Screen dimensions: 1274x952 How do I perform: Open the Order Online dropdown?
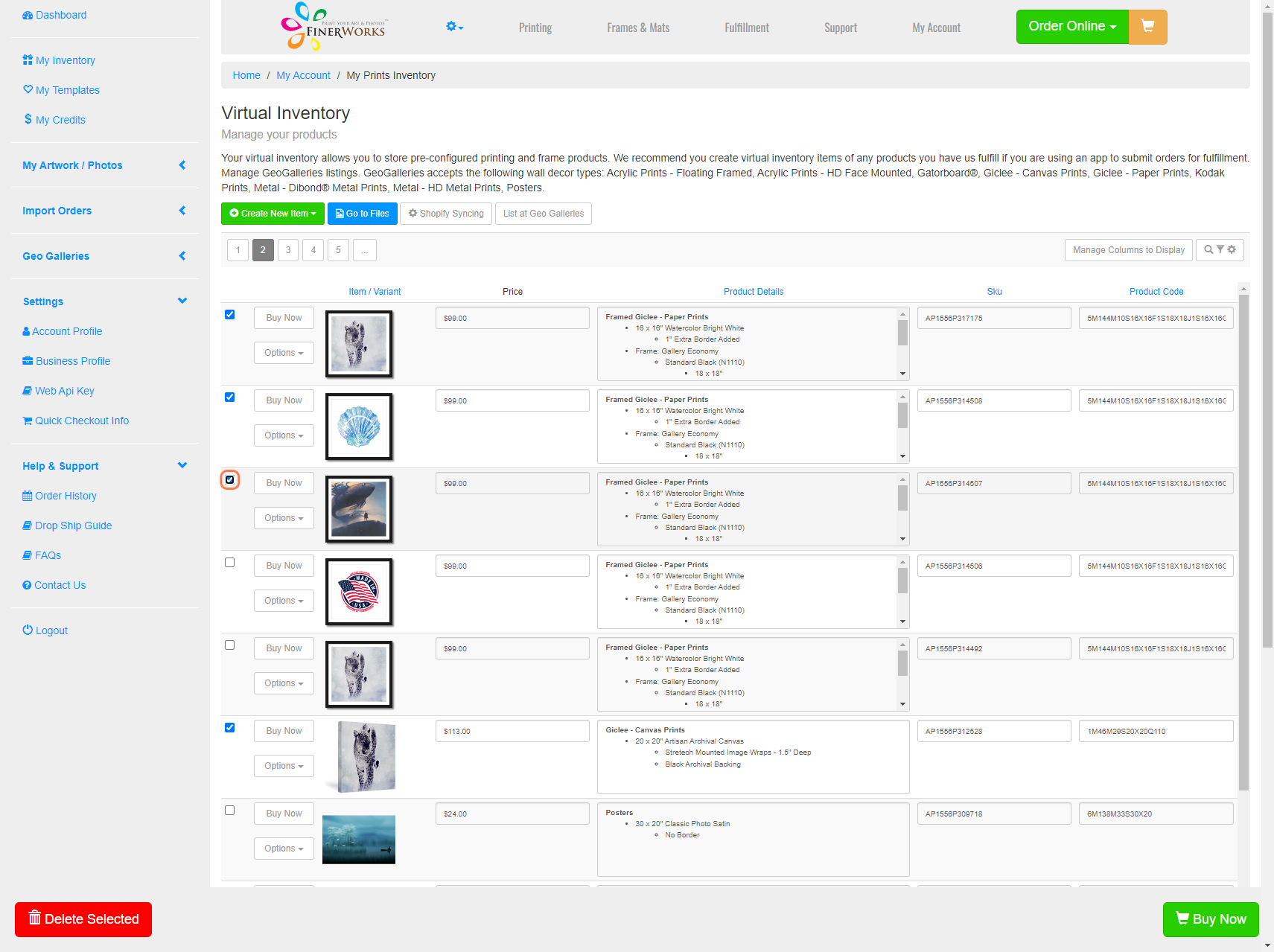[x=1072, y=27]
